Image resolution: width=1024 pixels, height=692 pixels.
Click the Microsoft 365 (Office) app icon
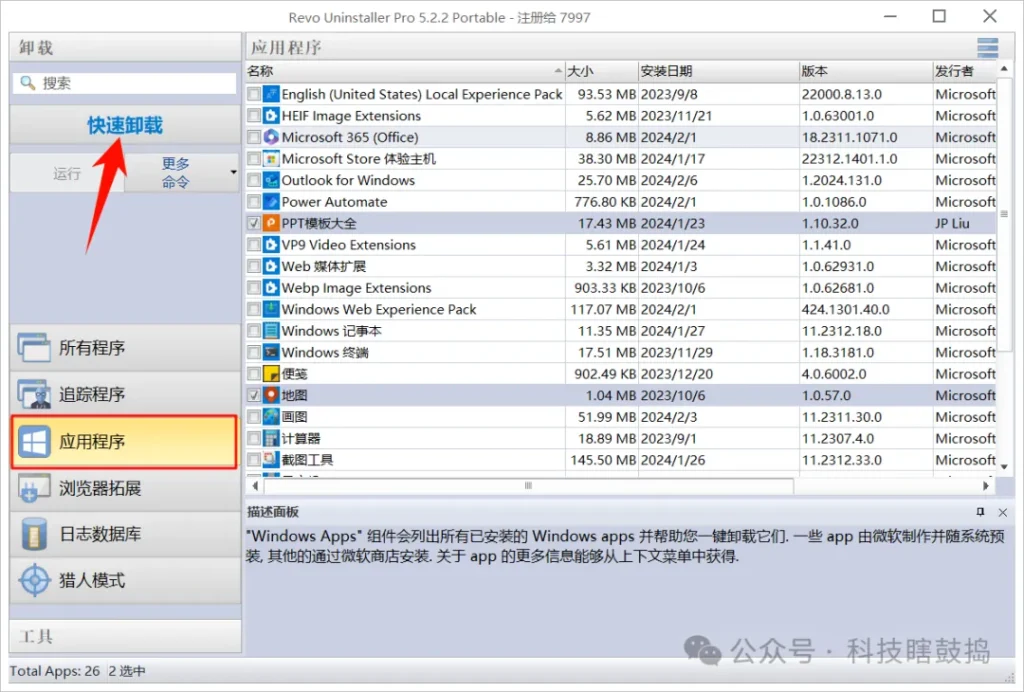coord(270,137)
